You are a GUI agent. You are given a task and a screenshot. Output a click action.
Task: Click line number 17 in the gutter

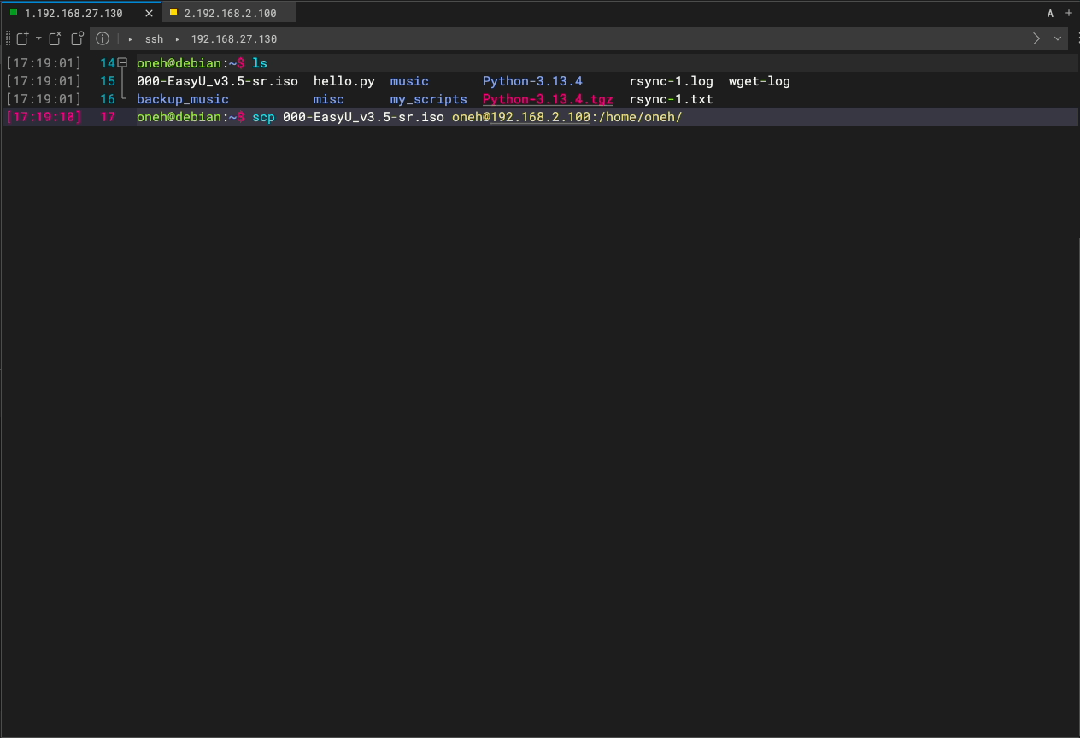107,117
